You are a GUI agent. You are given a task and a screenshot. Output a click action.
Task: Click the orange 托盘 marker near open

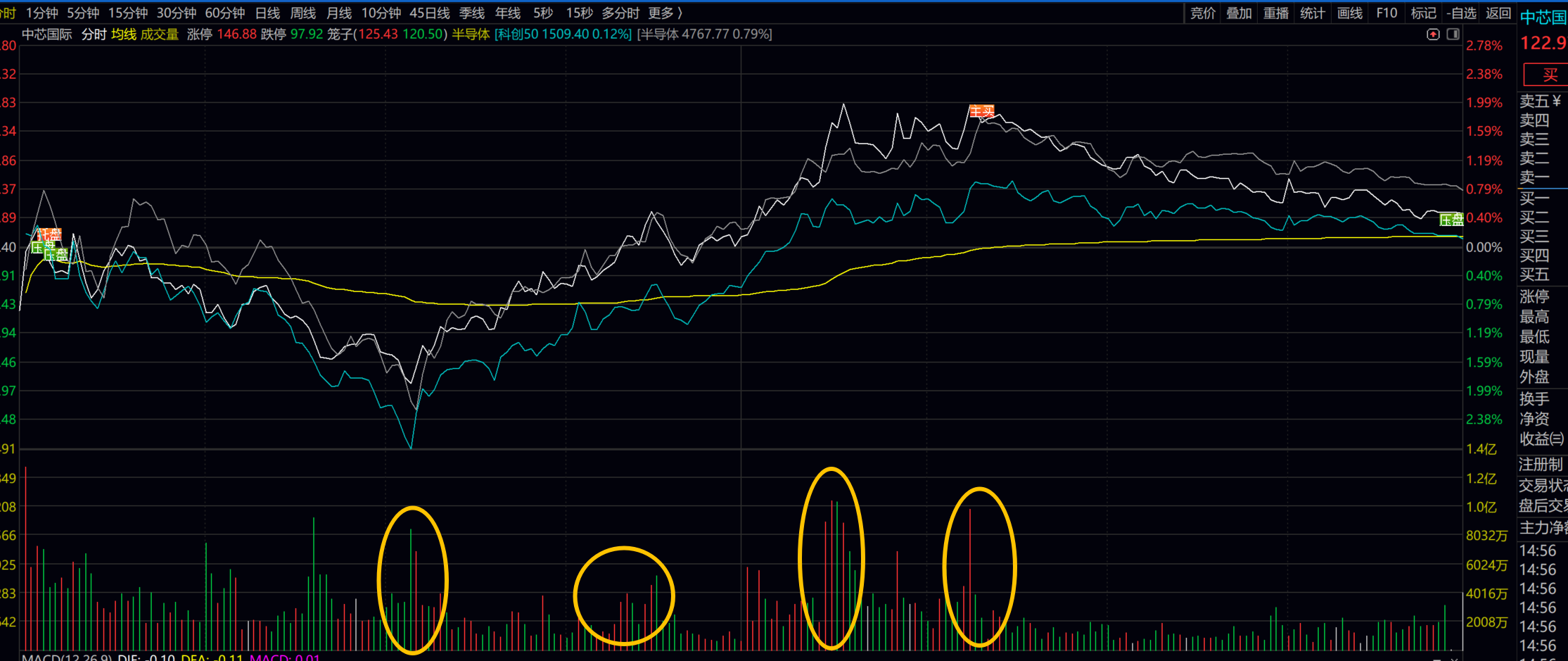coord(49,234)
